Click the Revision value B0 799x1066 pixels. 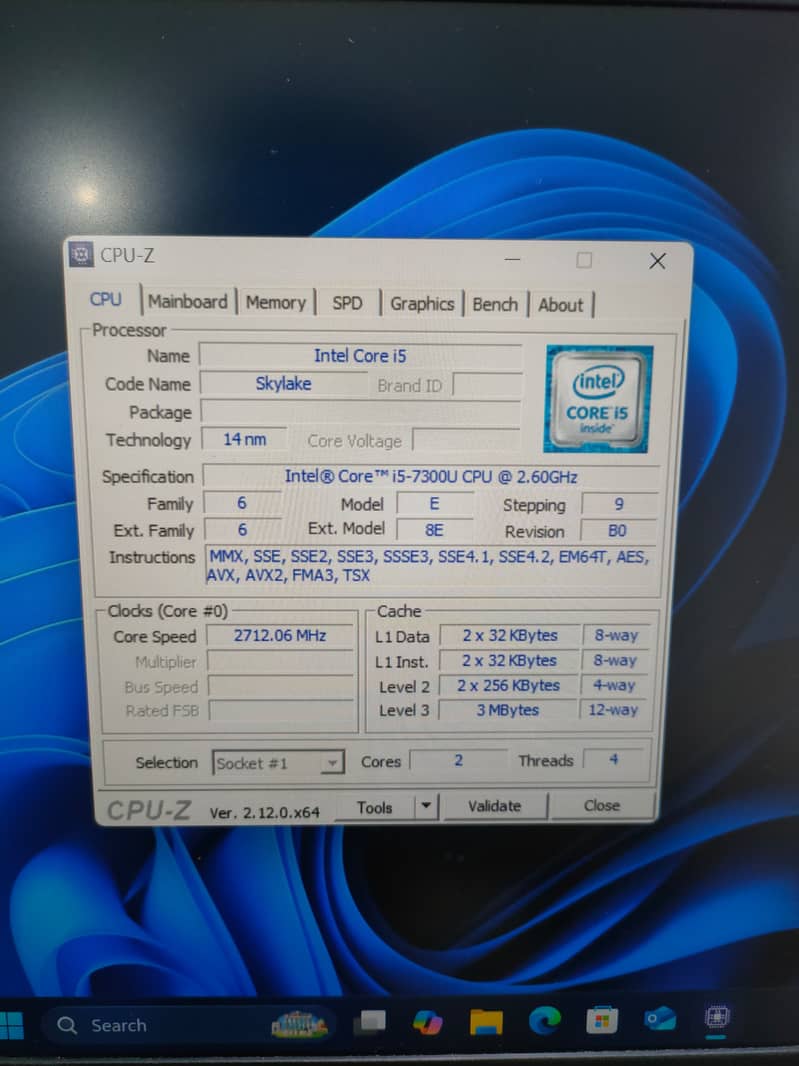tap(617, 530)
